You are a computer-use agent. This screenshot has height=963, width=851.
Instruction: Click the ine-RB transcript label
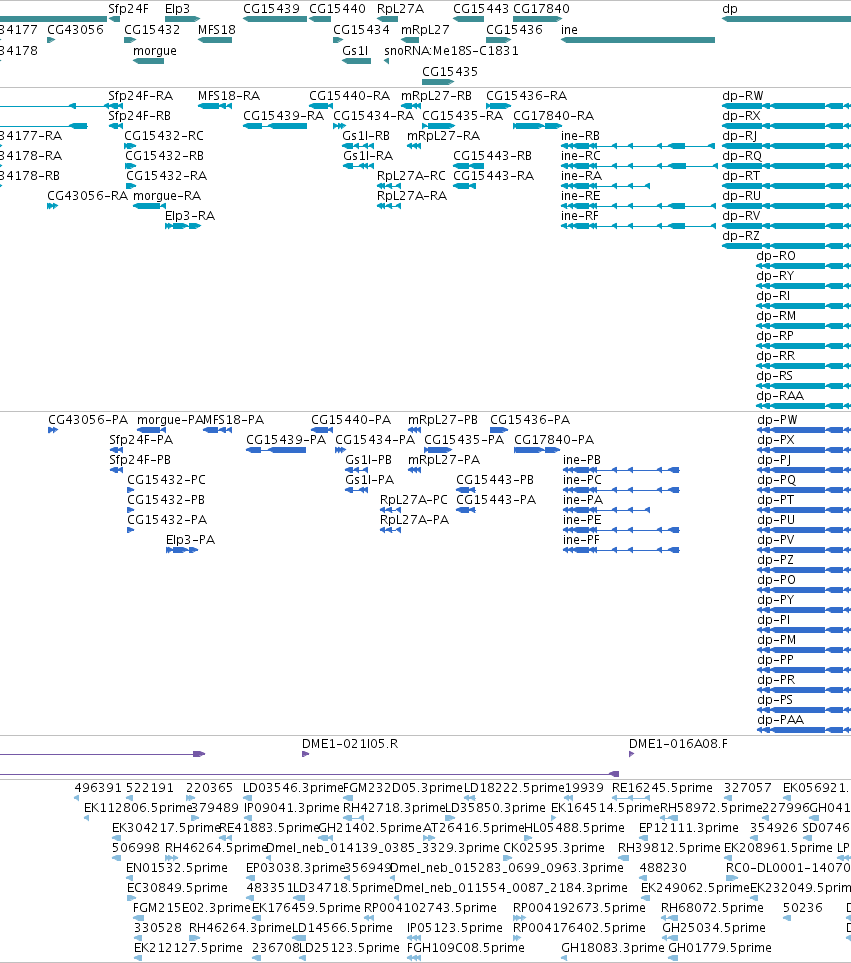580,136
